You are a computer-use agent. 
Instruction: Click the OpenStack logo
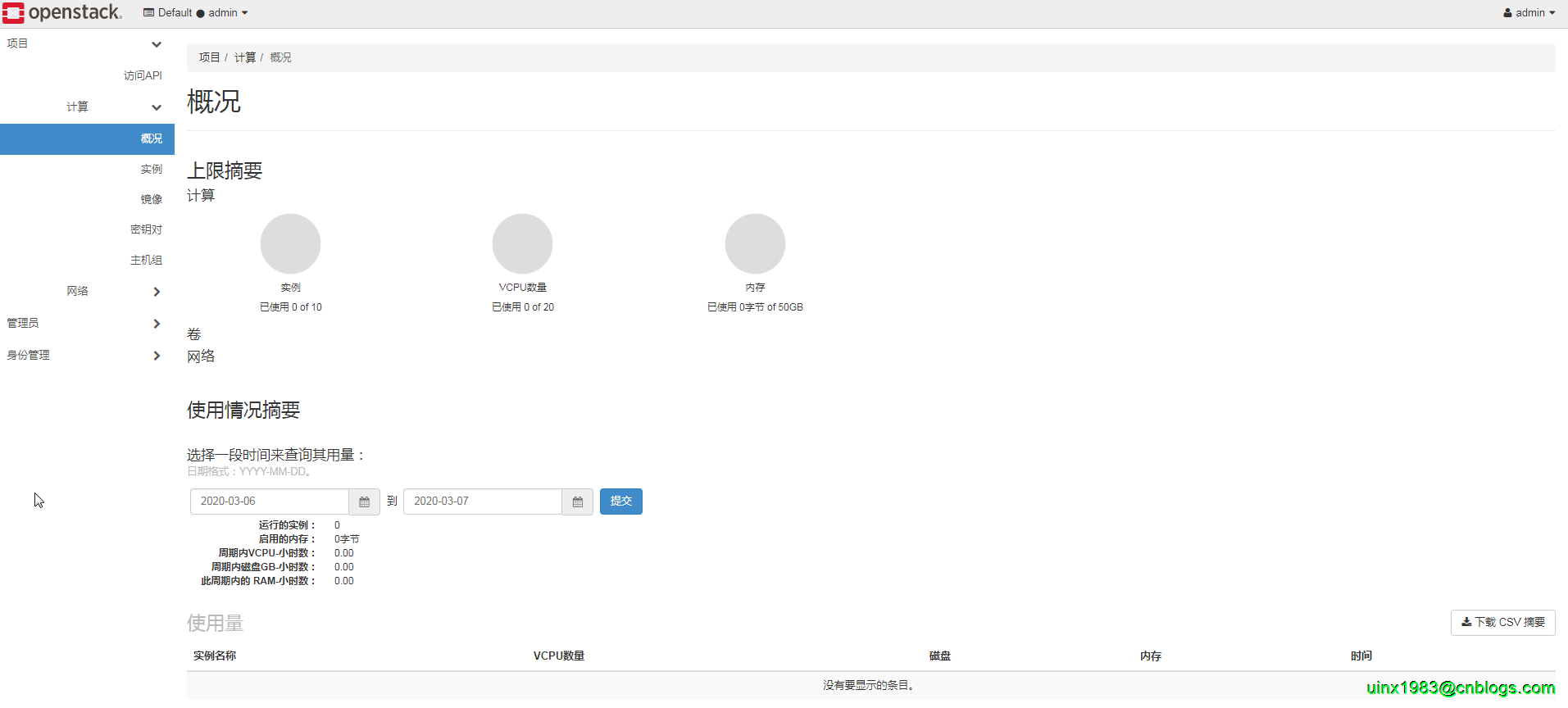62,12
